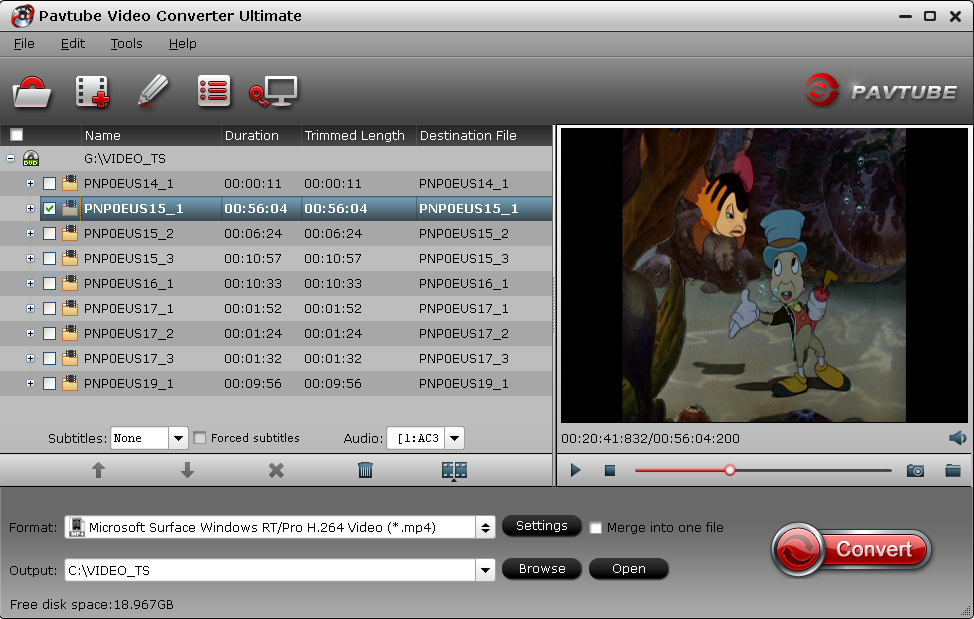Open the Tools menu
The image size is (974, 619).
[126, 43]
